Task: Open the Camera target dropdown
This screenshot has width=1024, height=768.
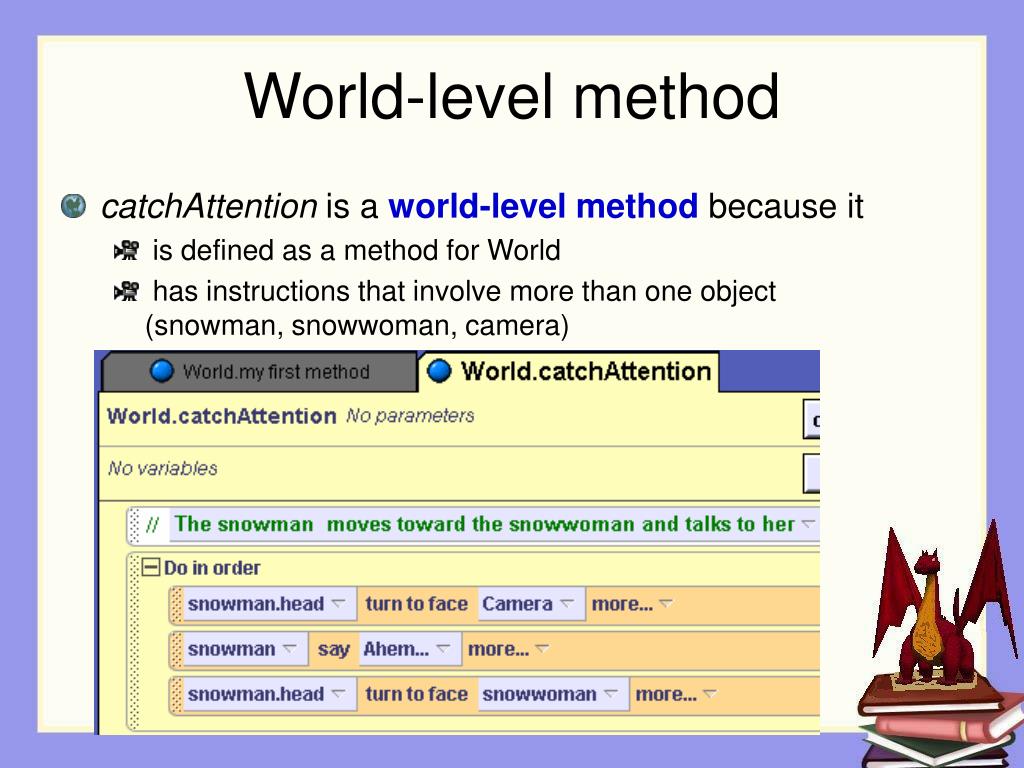Action: tap(567, 603)
